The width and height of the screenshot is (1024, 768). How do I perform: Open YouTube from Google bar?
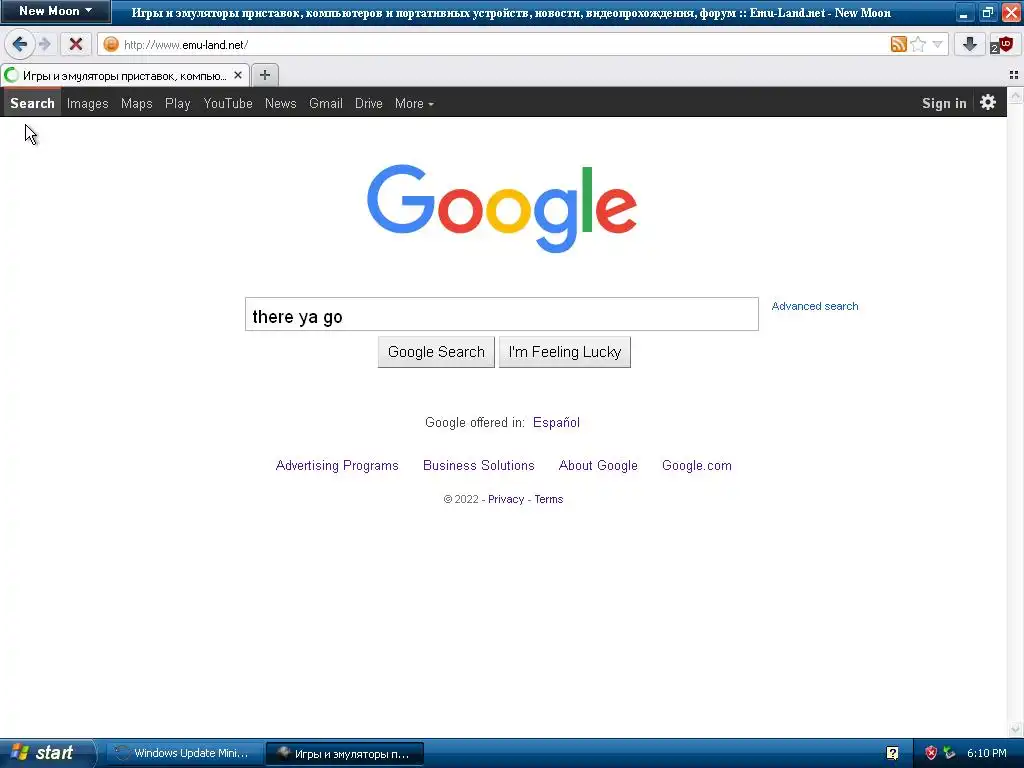click(x=228, y=103)
